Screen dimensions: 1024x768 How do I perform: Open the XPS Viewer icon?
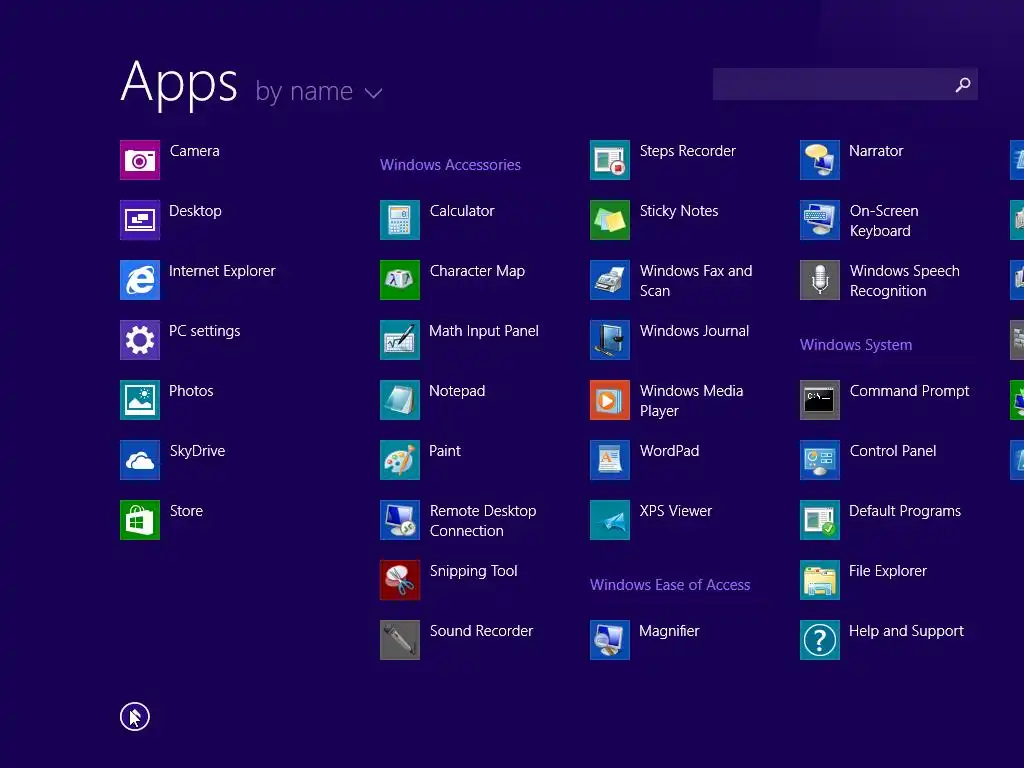click(610, 520)
